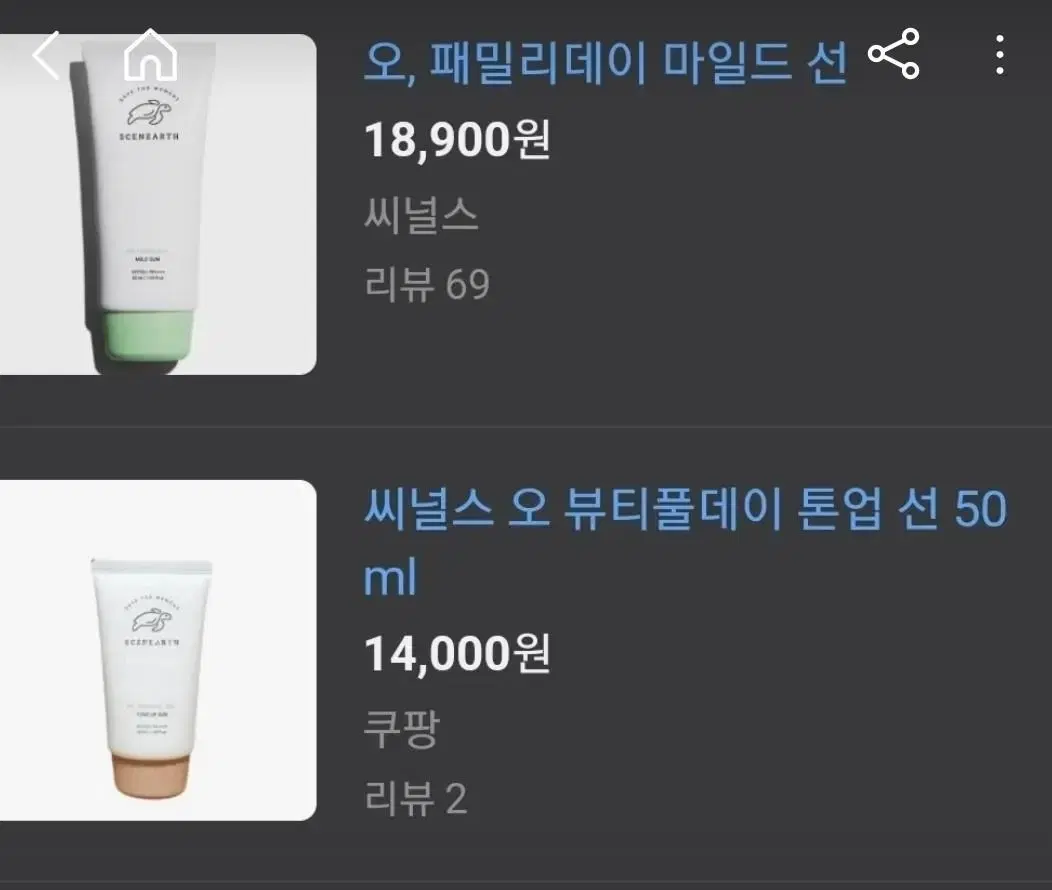Click the 14,000원 price
The image size is (1052, 890).
click(x=457, y=654)
